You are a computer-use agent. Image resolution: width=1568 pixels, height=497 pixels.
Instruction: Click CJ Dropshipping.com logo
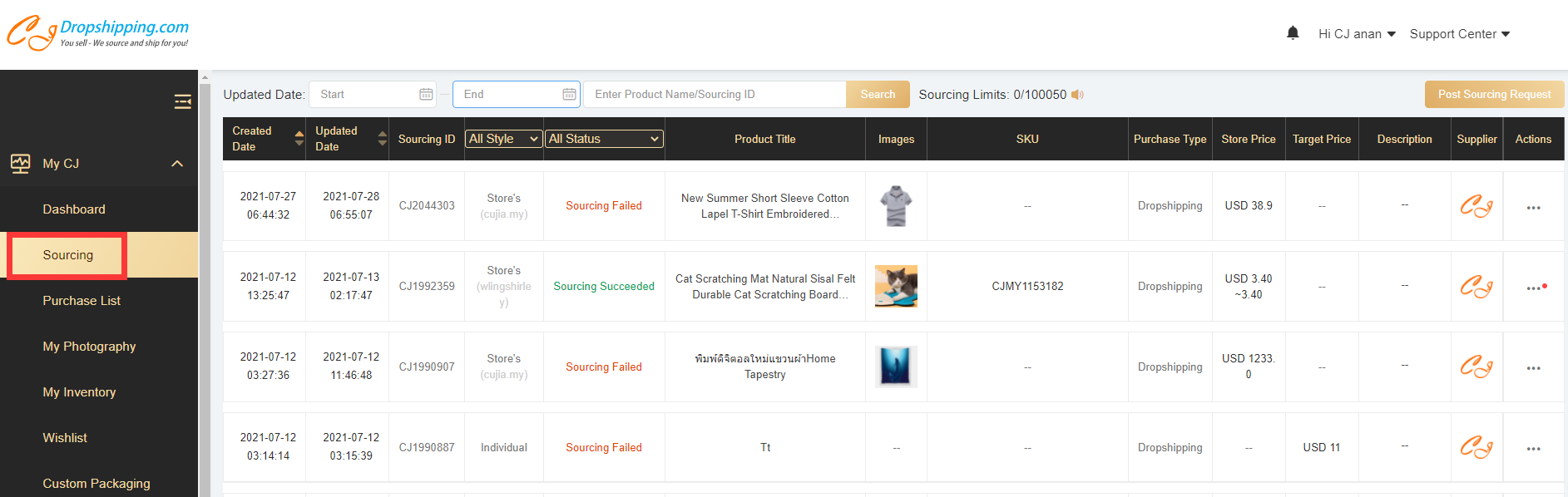tap(98, 33)
